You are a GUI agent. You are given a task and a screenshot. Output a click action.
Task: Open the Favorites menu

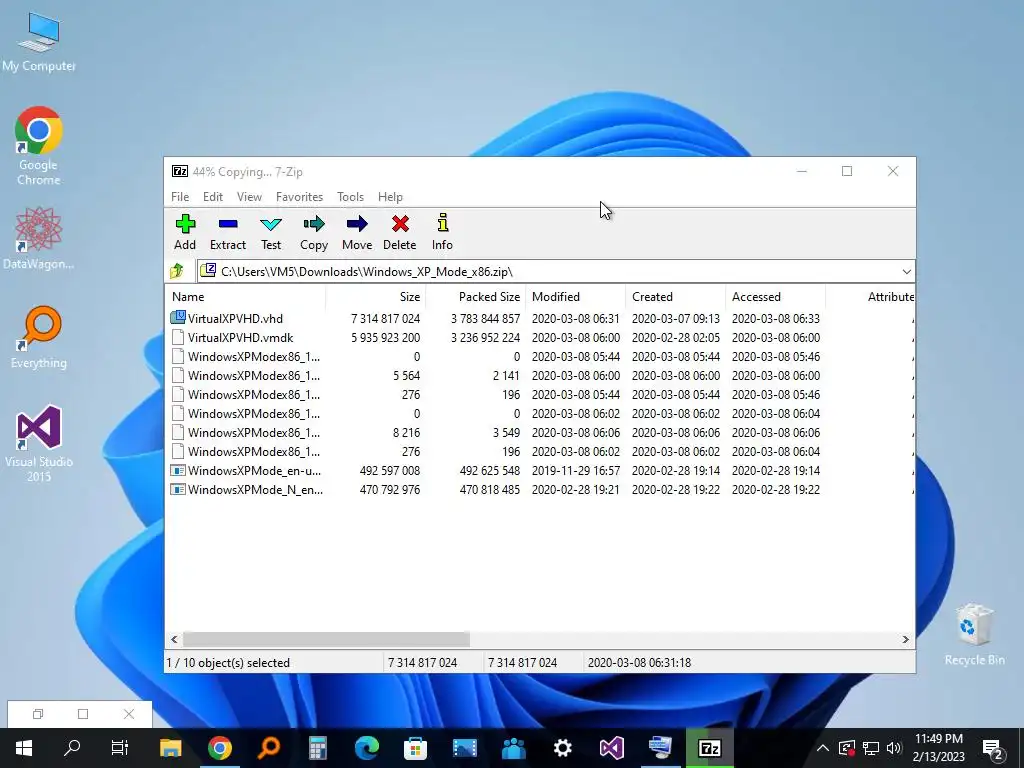click(x=299, y=197)
